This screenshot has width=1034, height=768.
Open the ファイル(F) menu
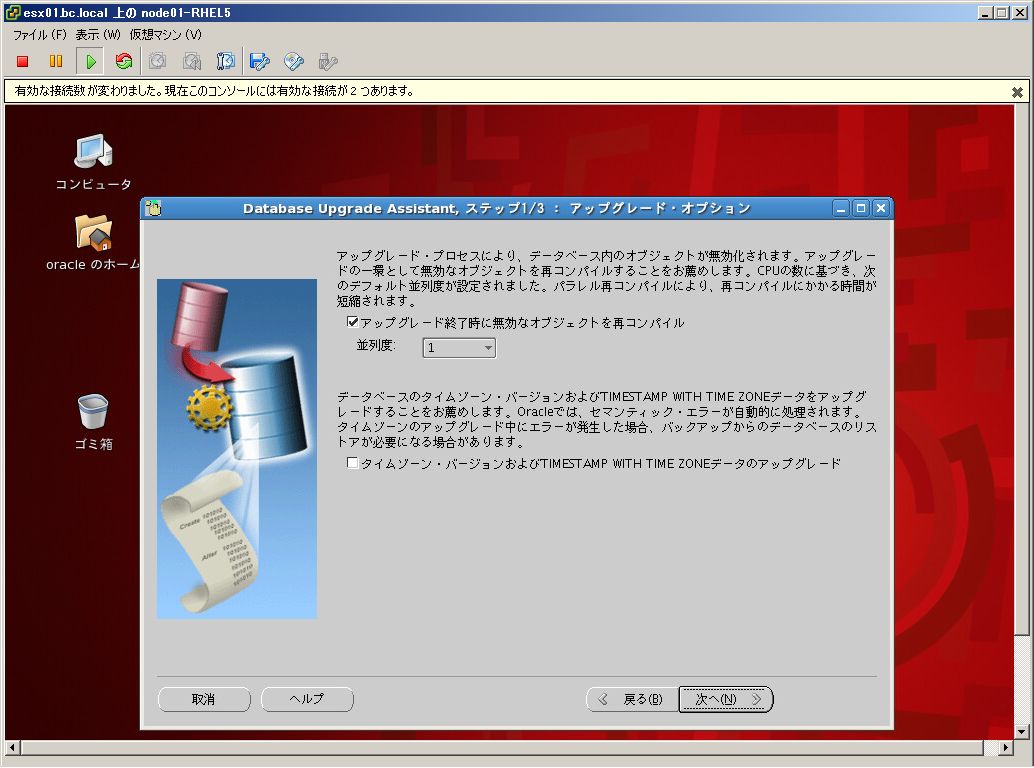(40, 34)
